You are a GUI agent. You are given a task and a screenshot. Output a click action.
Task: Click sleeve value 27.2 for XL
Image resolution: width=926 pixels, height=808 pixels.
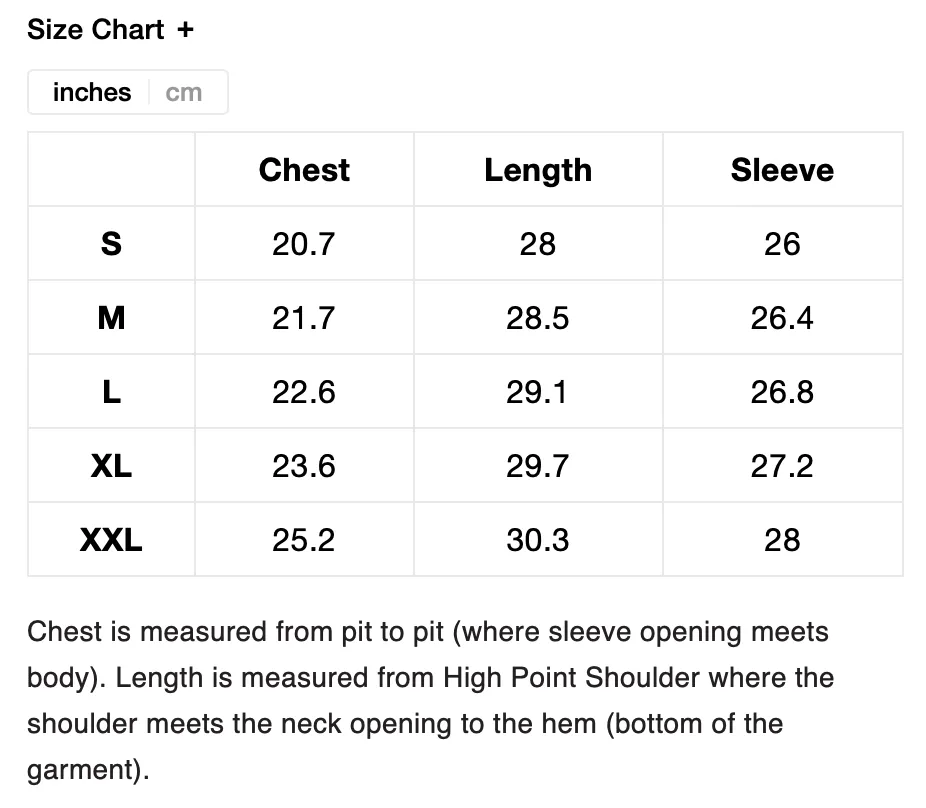[x=782, y=466]
